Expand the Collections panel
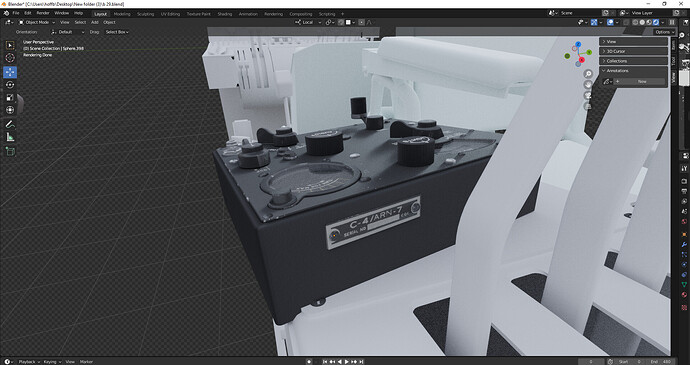This screenshot has width=690, height=365. coord(633,61)
